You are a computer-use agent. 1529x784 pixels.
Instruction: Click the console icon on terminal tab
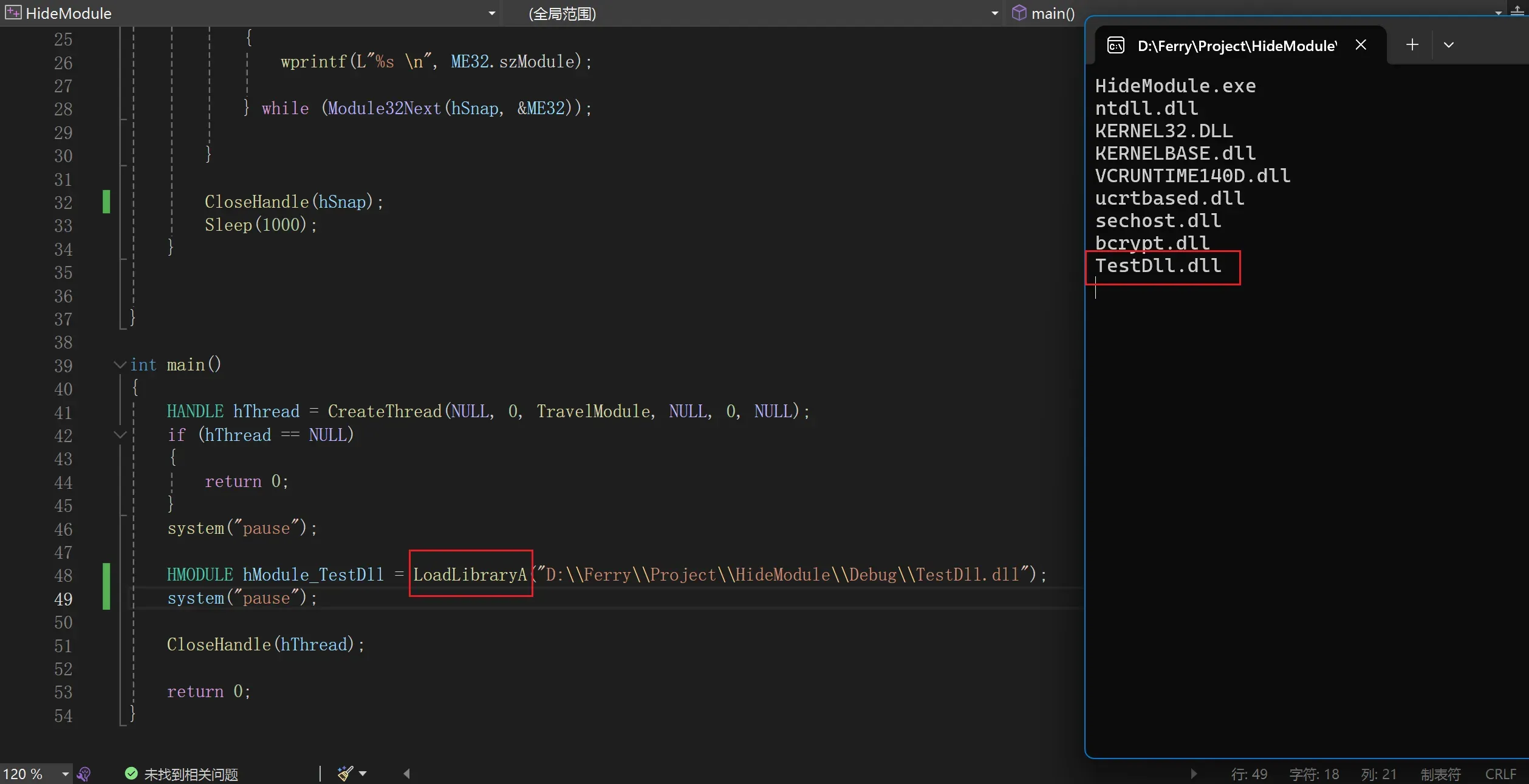click(x=1116, y=46)
